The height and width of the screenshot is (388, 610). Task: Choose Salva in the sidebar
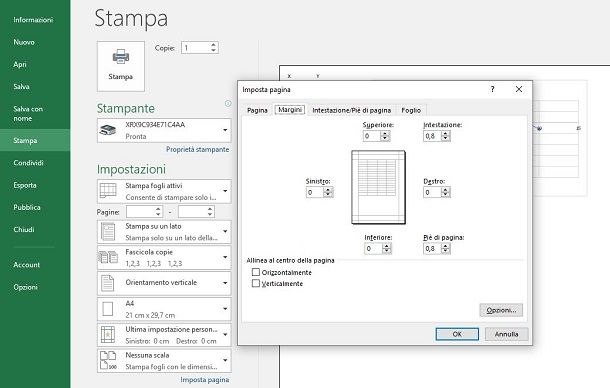(21, 86)
